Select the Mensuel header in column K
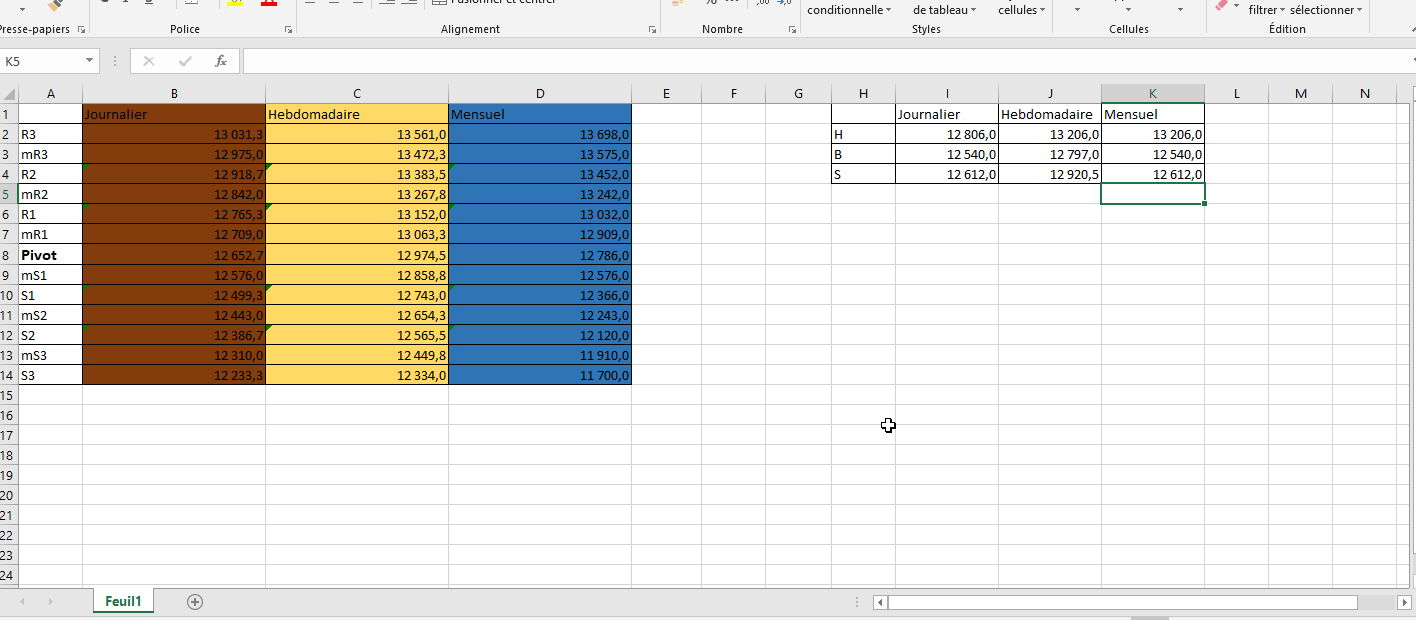The image size is (1416, 620). (1153, 114)
